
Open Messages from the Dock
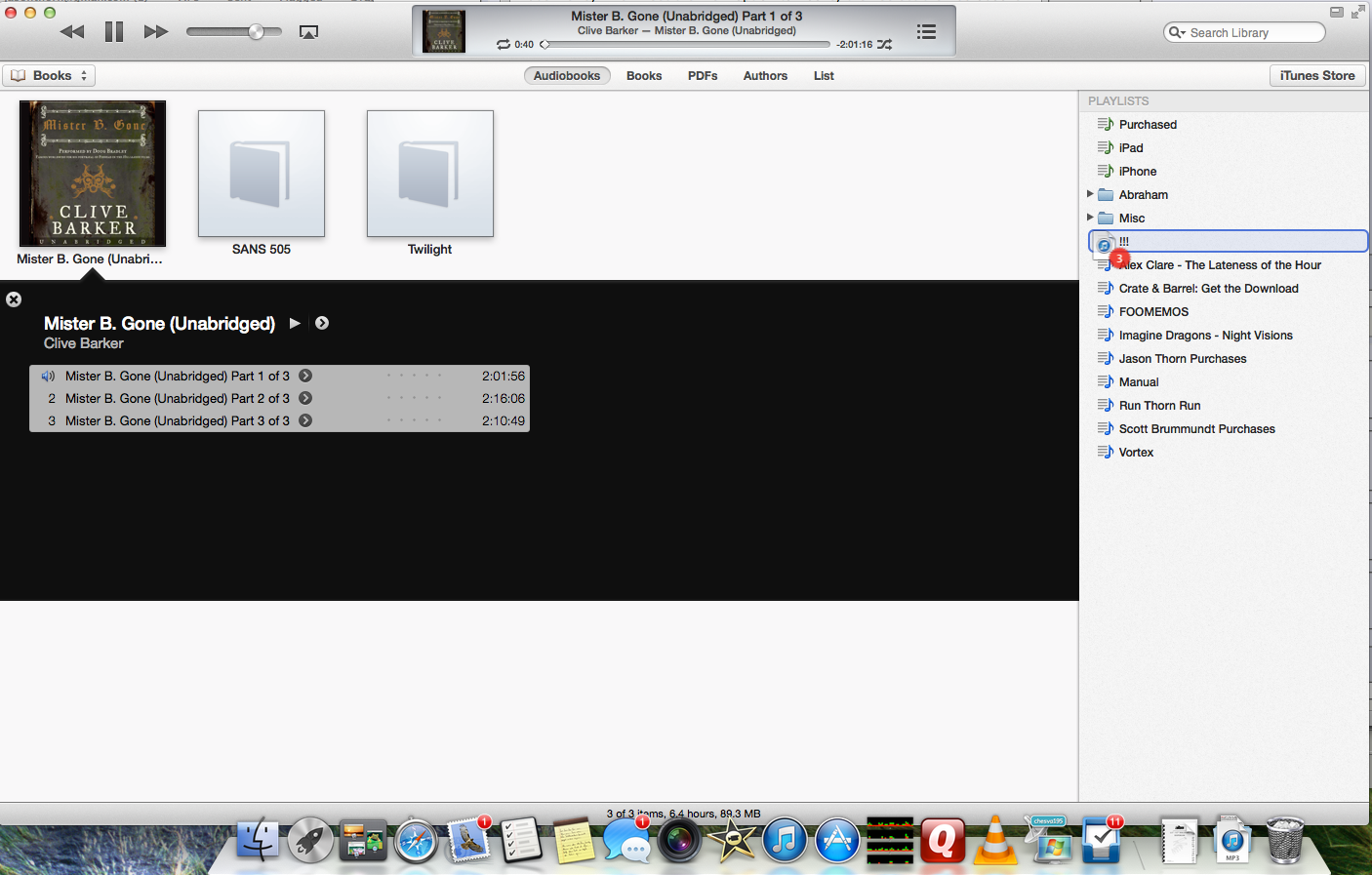pos(626,840)
